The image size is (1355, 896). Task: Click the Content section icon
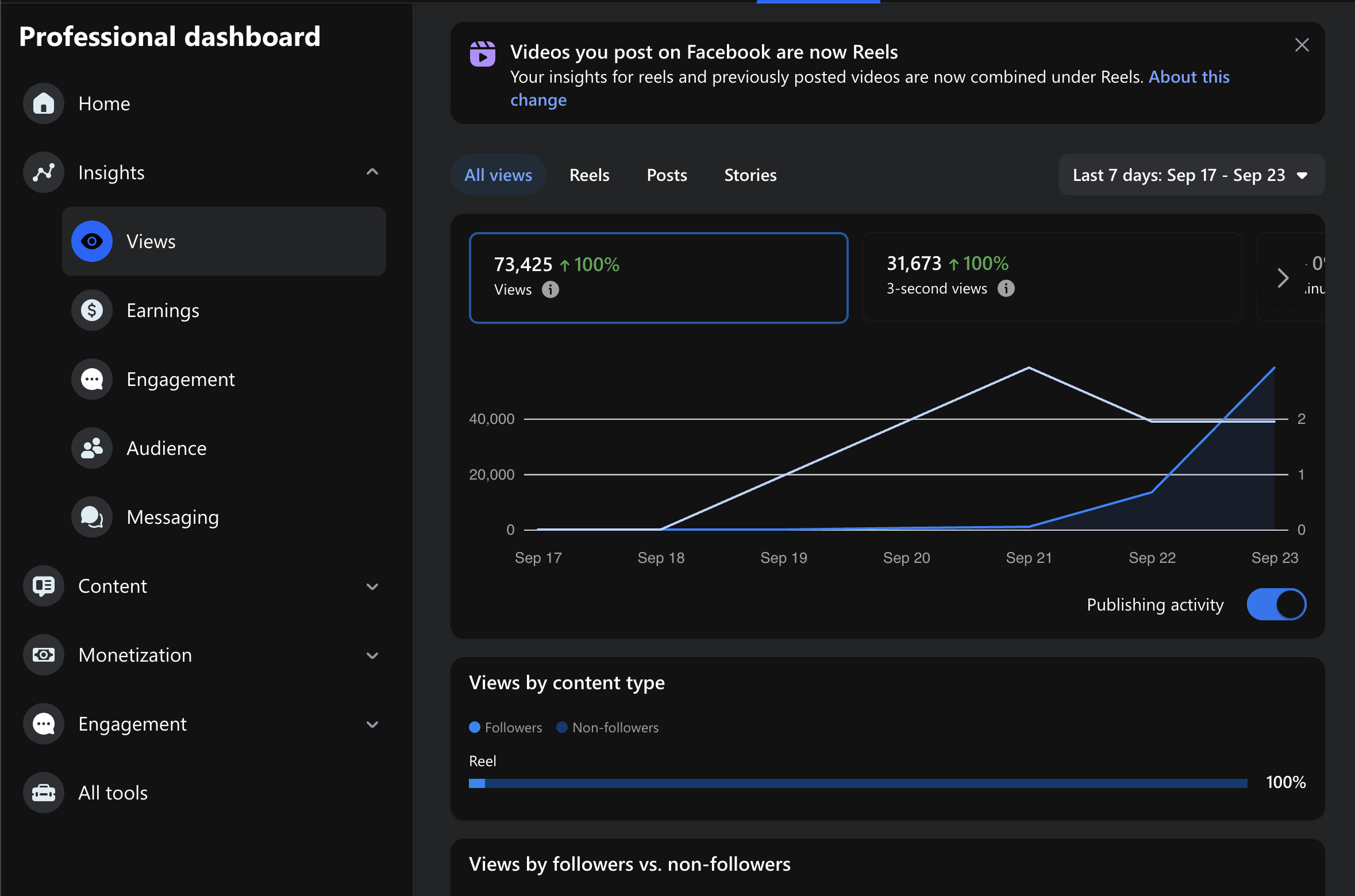point(44,586)
